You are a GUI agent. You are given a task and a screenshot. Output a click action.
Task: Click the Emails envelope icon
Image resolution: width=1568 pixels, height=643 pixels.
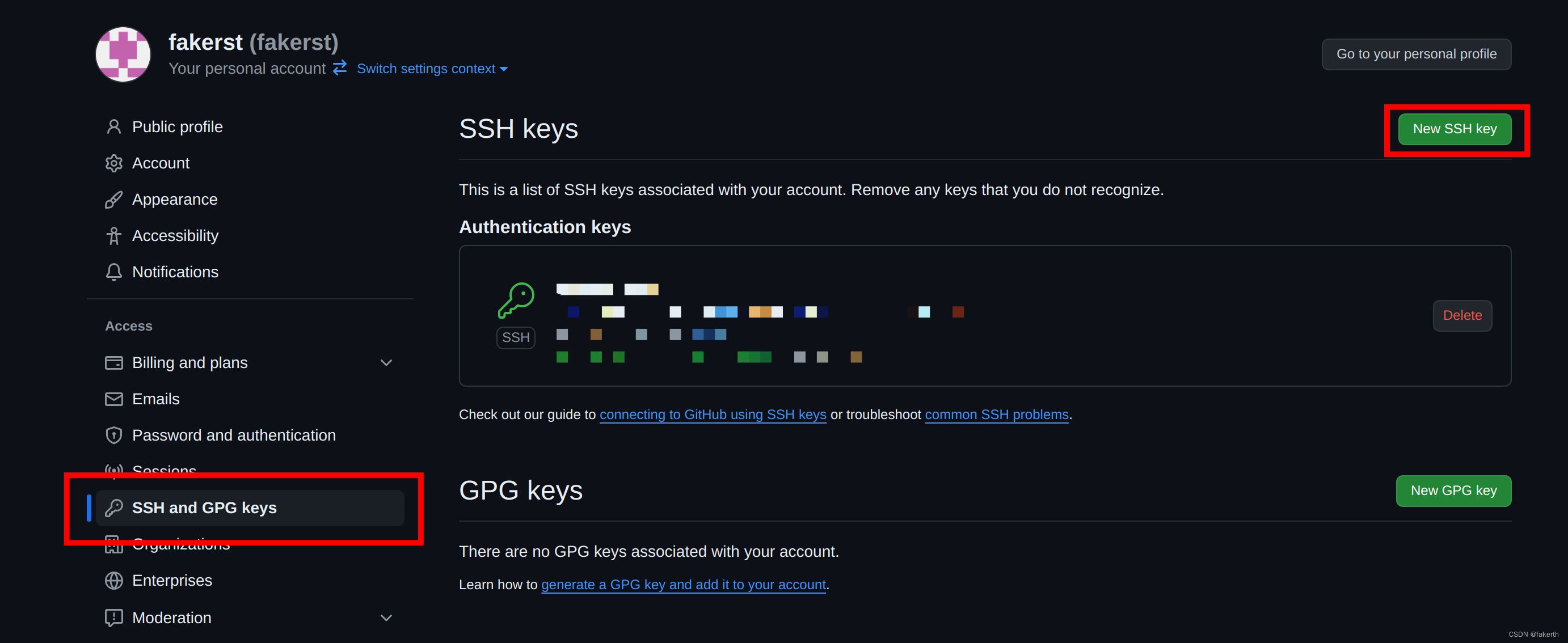tap(114, 399)
